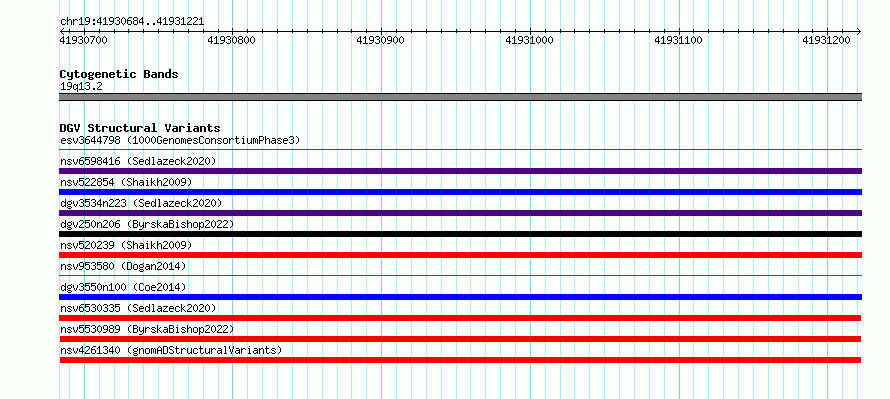Click the nsv6530335 red variant bar
The width and height of the screenshot is (890, 399).
tap(460, 318)
